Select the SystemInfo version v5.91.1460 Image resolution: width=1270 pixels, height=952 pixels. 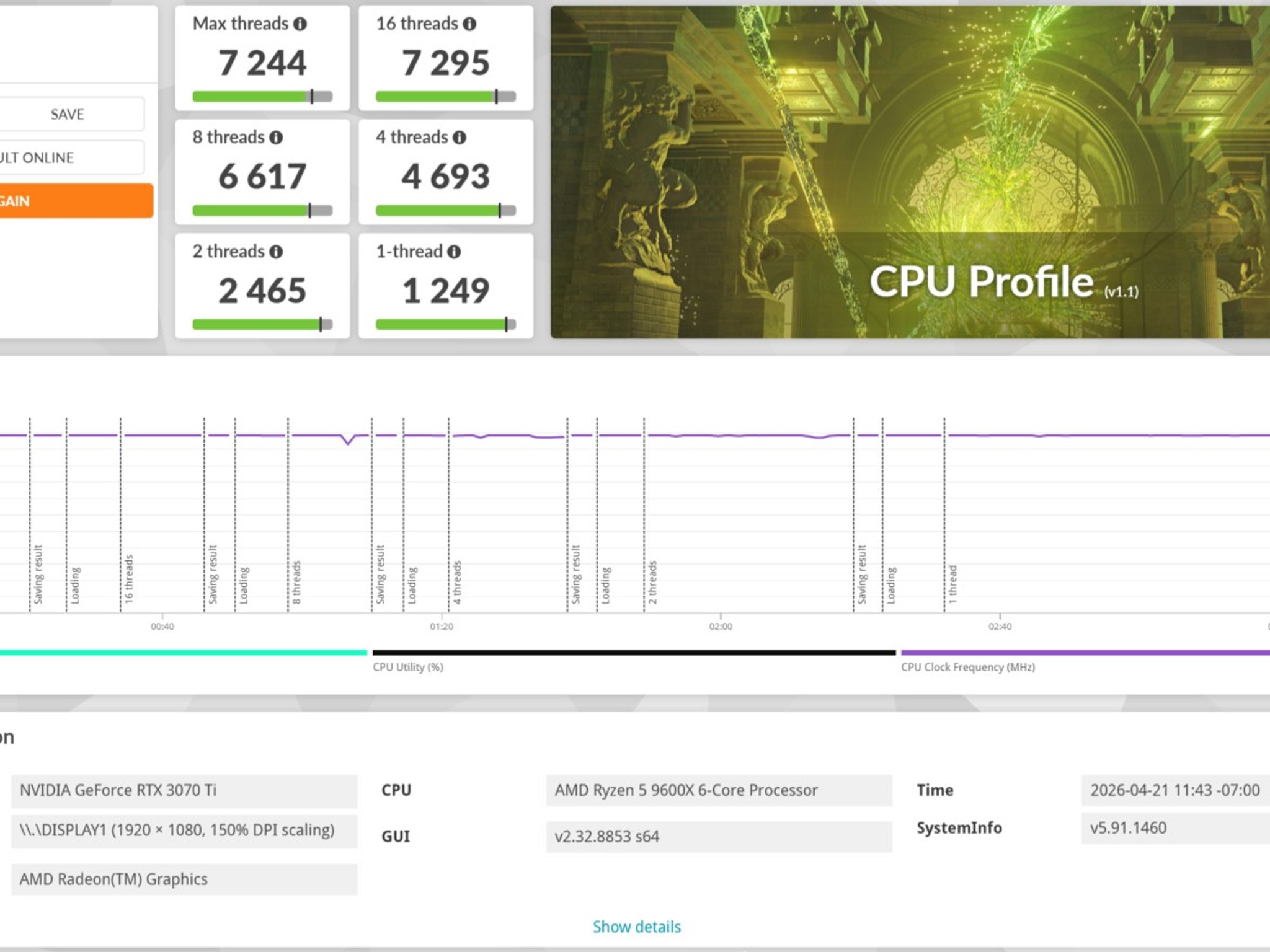(1176, 828)
